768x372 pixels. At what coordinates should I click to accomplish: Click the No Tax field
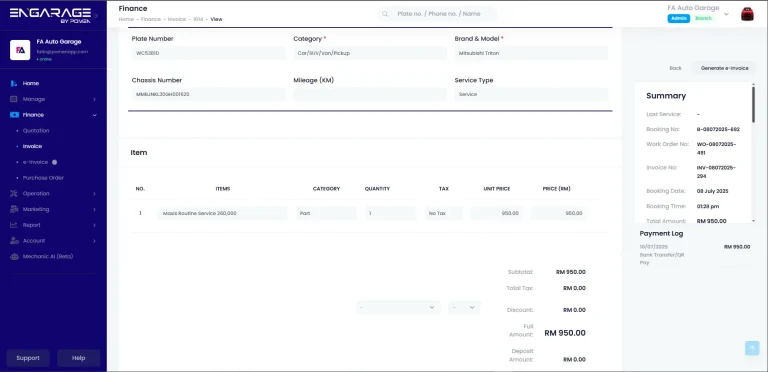pos(444,213)
